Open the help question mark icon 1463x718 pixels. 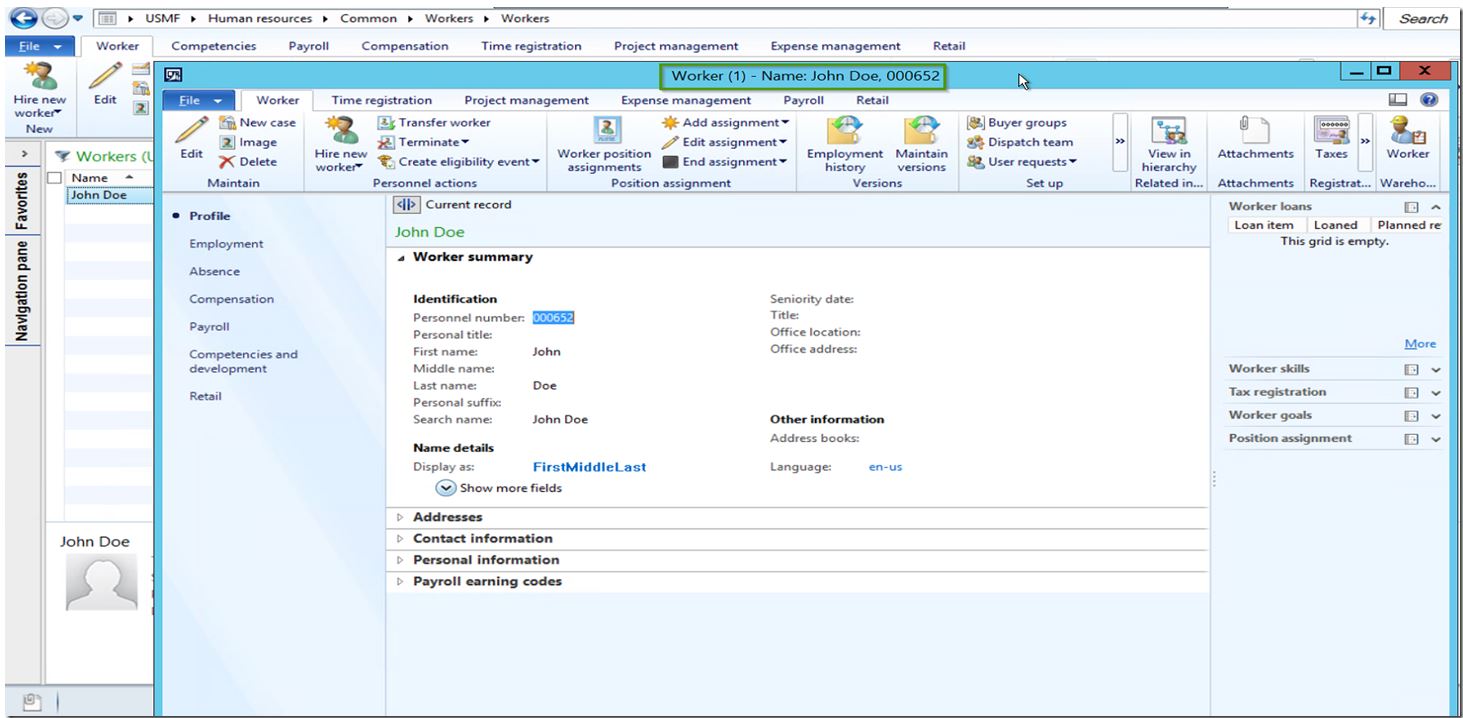pos(1429,100)
